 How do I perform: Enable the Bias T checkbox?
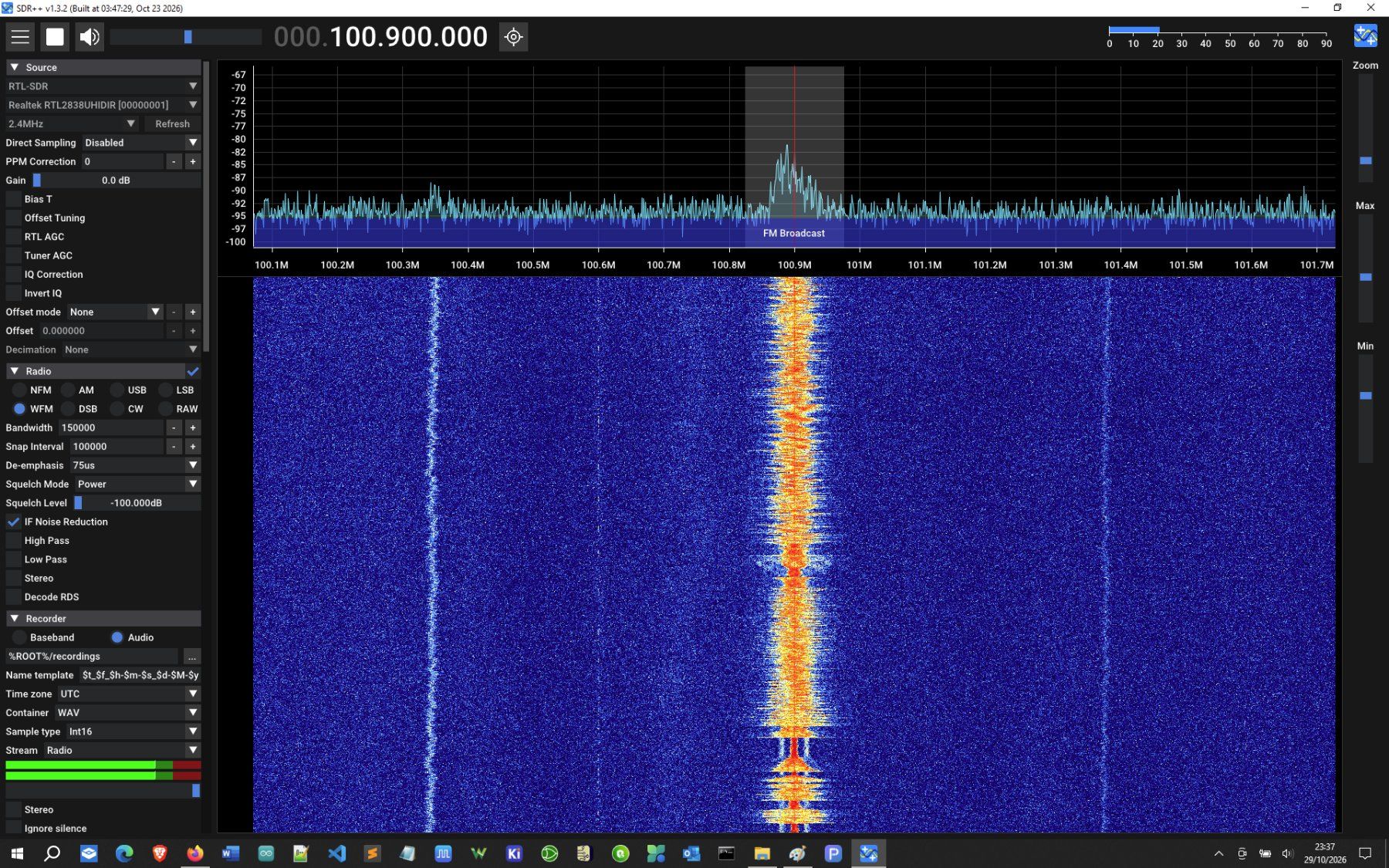click(14, 199)
